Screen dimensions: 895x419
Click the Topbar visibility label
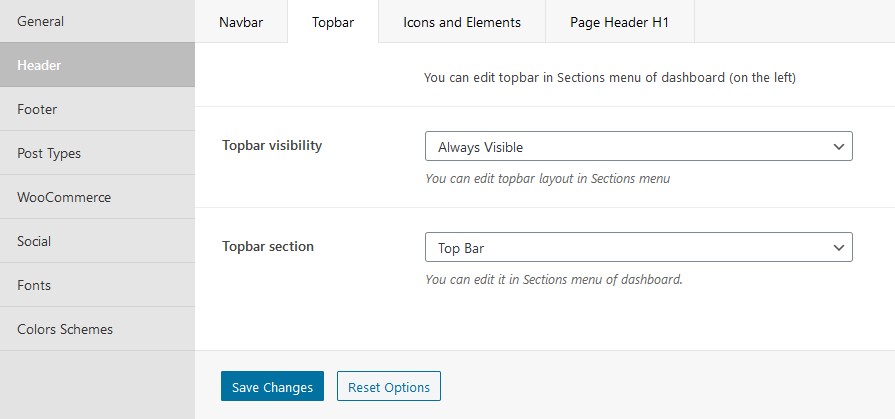tap(272, 145)
